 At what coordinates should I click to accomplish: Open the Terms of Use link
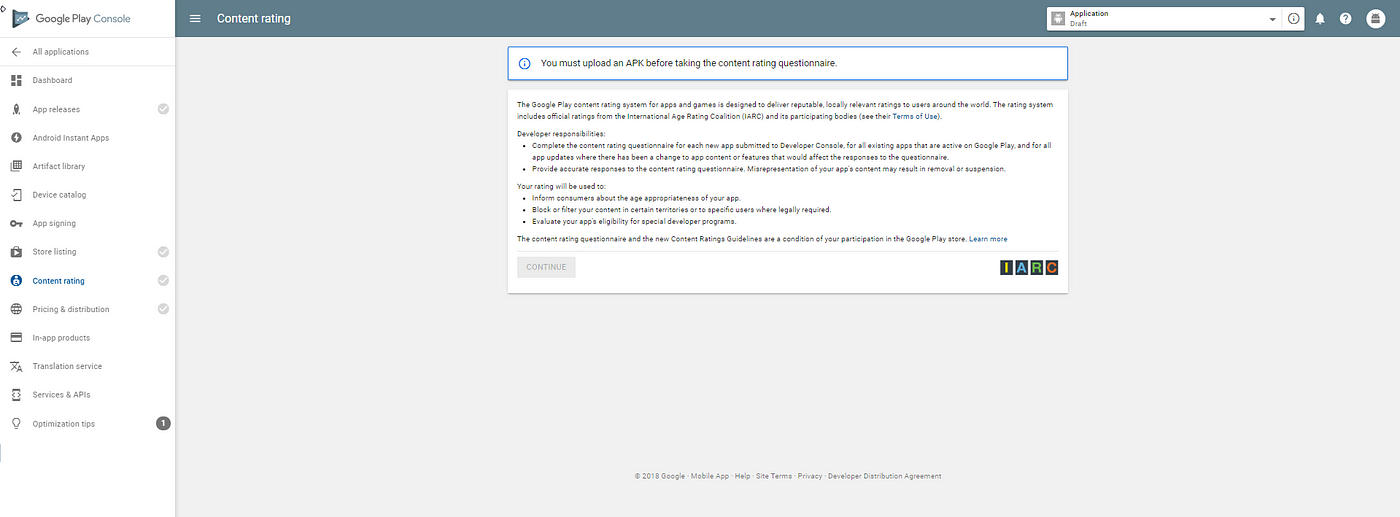click(916, 116)
